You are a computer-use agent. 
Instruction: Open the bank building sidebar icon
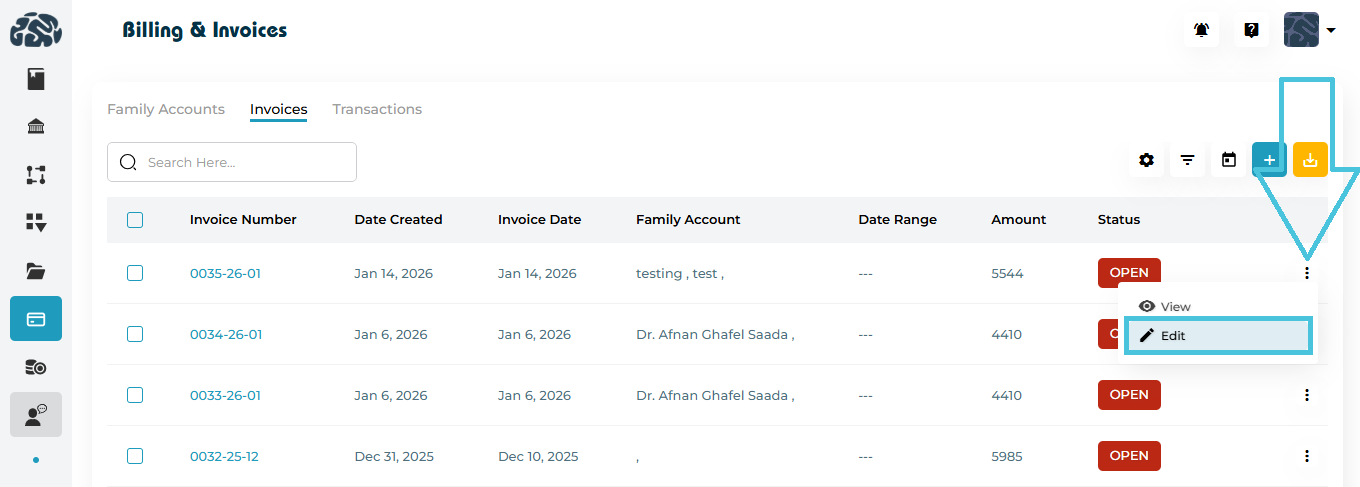point(36,126)
